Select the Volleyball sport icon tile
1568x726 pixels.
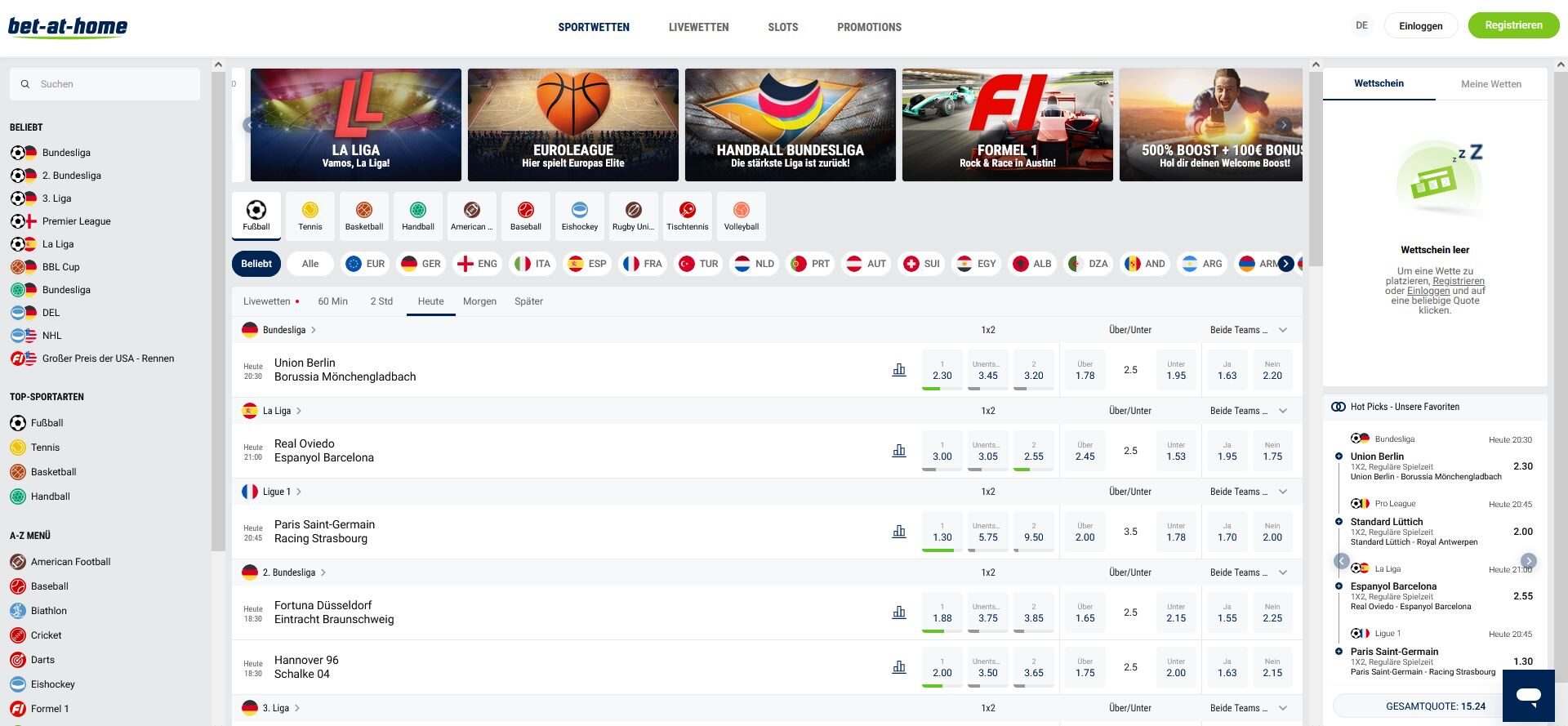coord(742,216)
